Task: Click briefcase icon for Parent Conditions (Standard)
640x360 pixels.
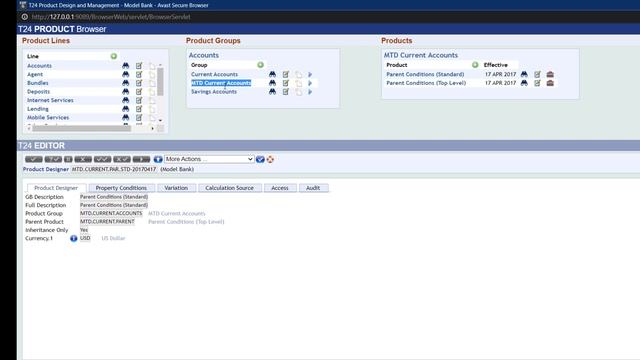Action: pos(550,74)
